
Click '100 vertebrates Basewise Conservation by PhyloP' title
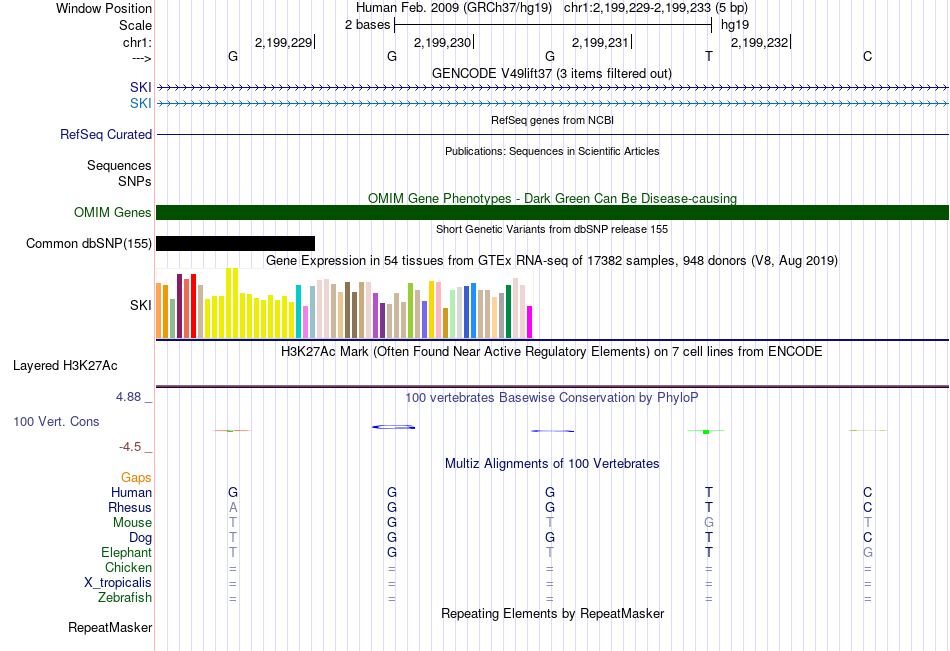point(552,398)
